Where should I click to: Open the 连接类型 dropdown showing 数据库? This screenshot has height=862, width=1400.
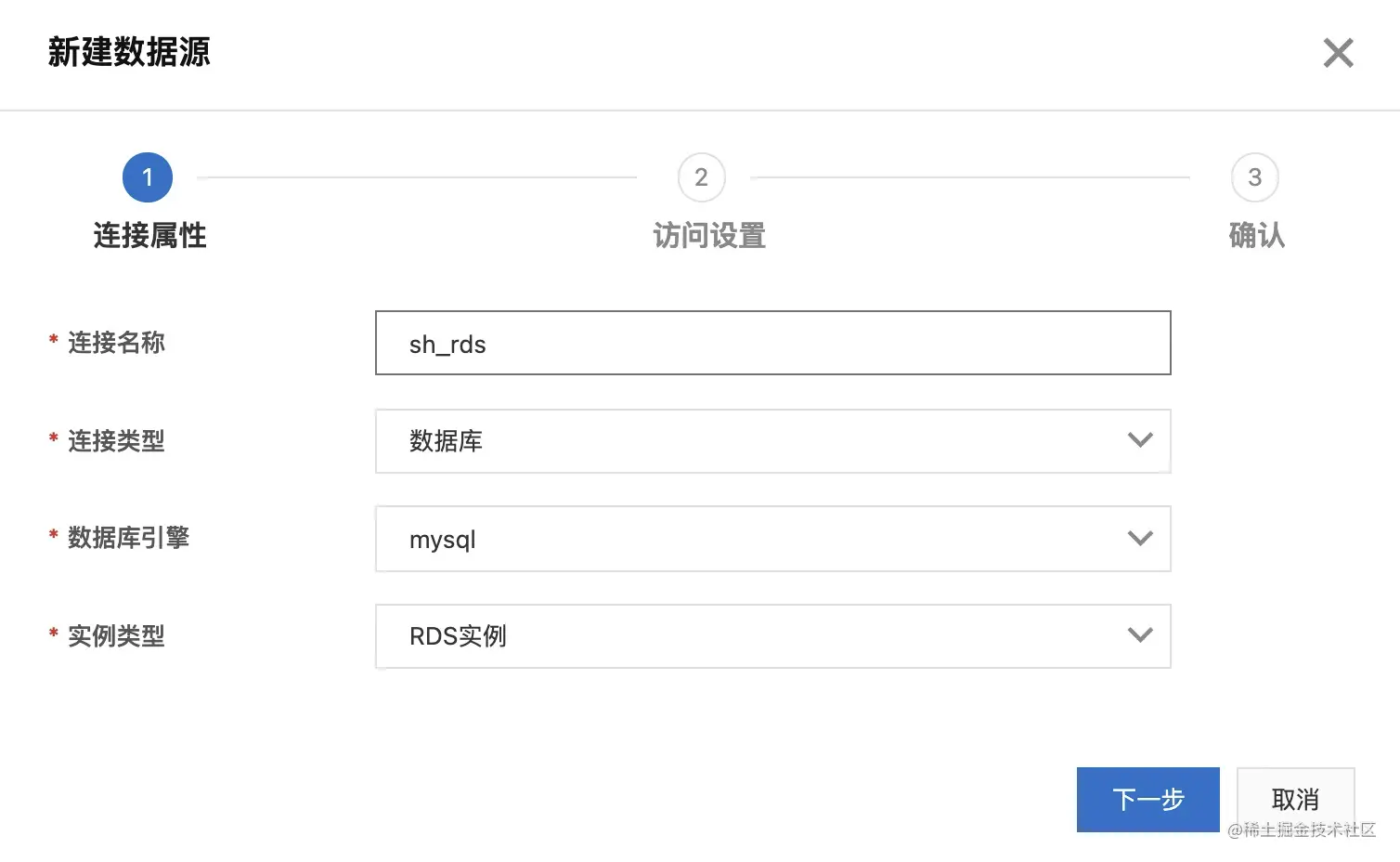click(772, 441)
